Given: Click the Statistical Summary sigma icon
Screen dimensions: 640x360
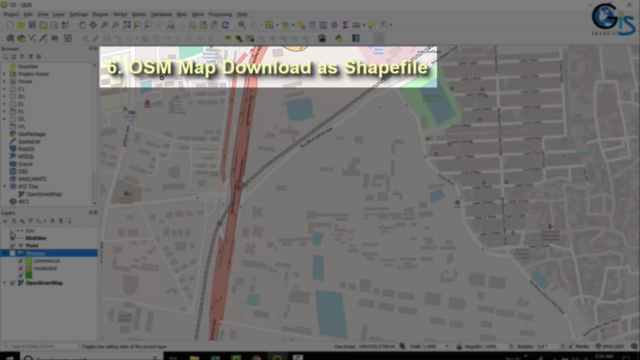Looking at the screenshot, I should click(x=345, y=25).
